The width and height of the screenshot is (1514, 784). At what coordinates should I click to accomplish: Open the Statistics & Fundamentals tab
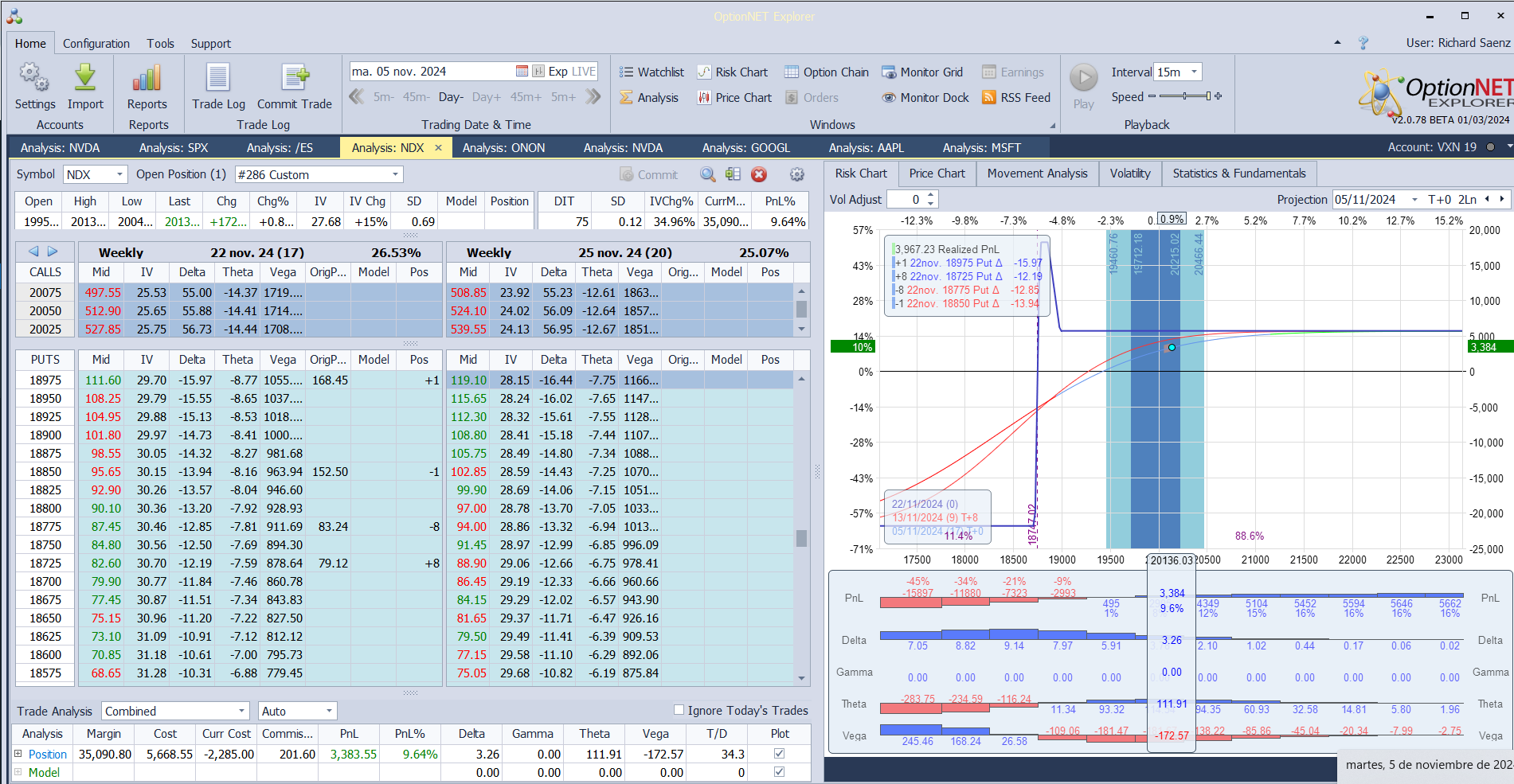tap(1239, 174)
